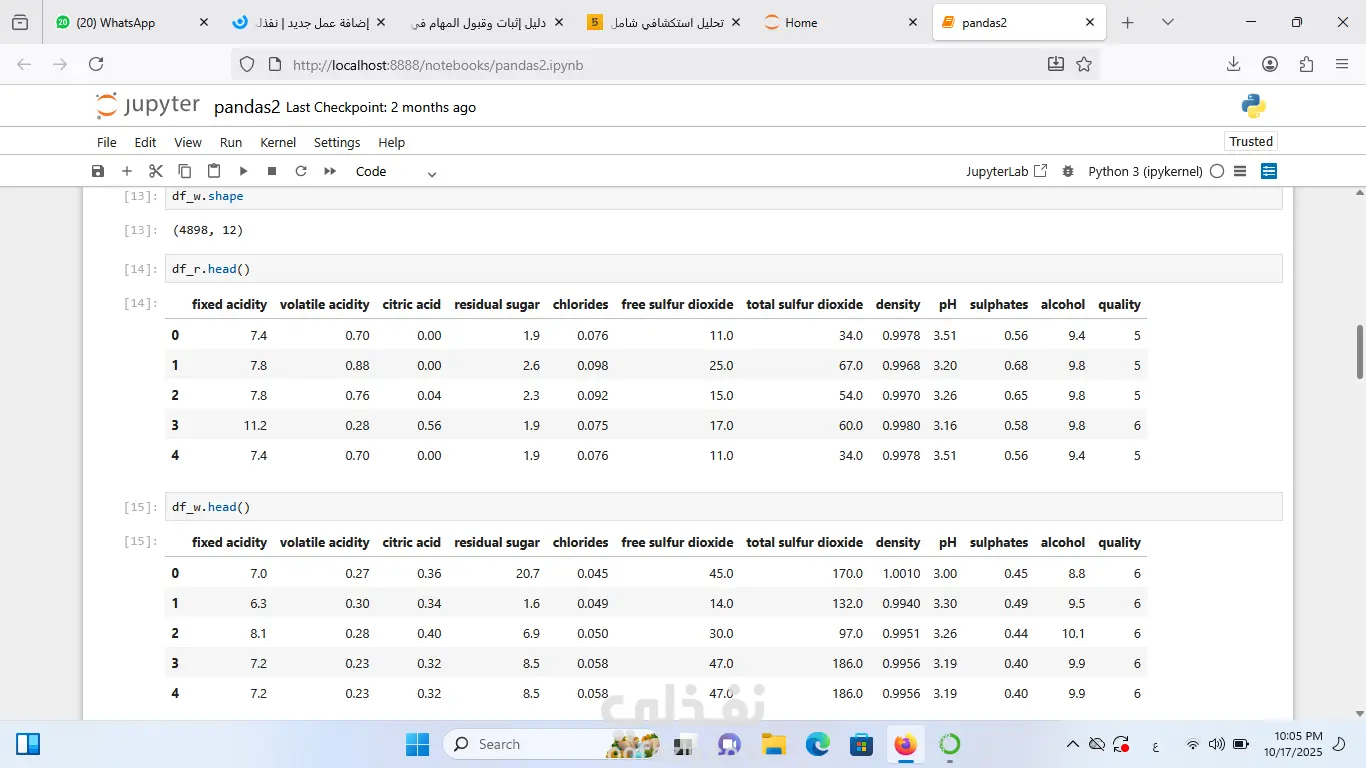
Task: Restart kernel and run all cells
Action: (330, 171)
